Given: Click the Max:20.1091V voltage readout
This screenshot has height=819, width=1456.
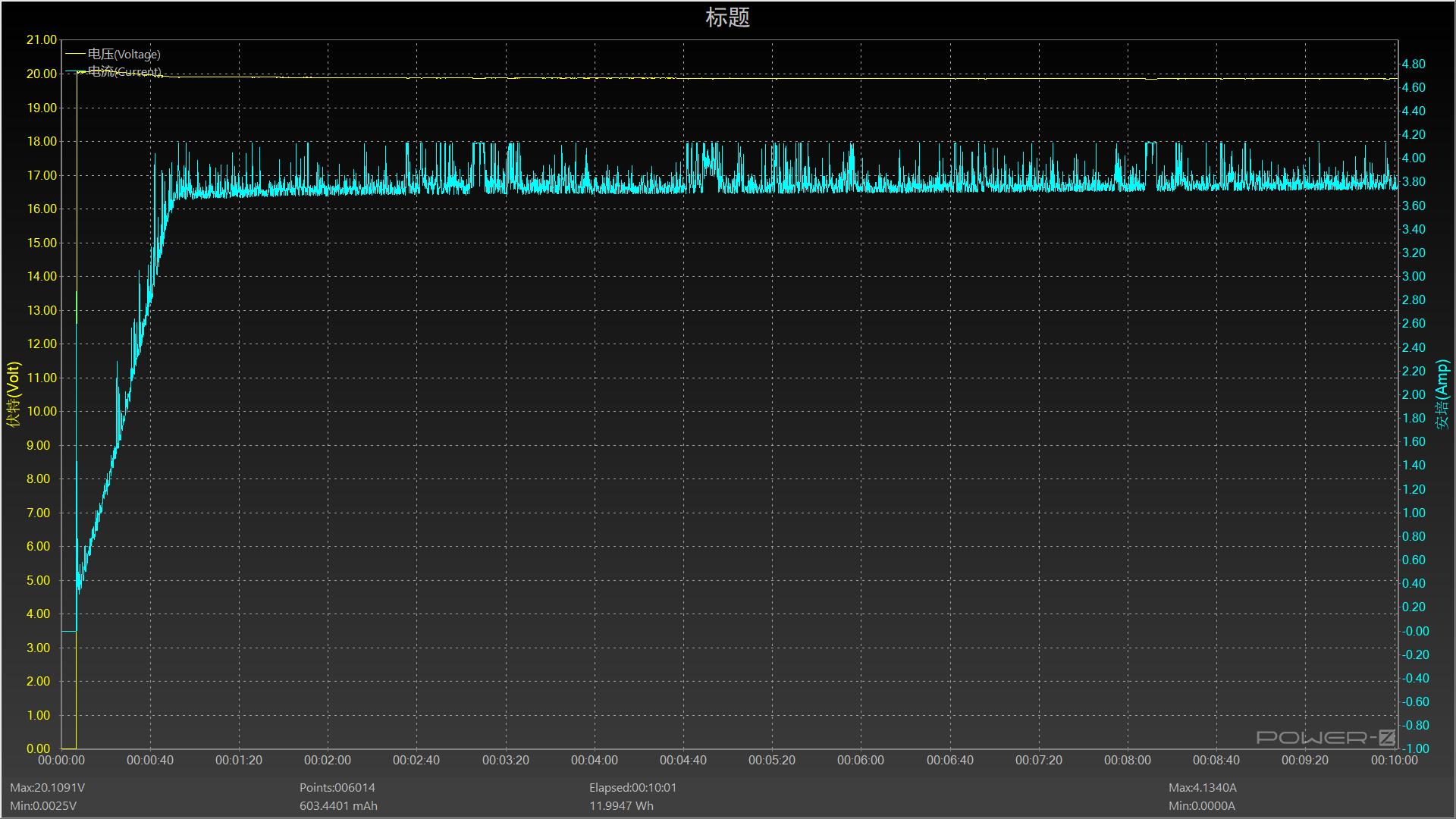Looking at the screenshot, I should [x=48, y=787].
